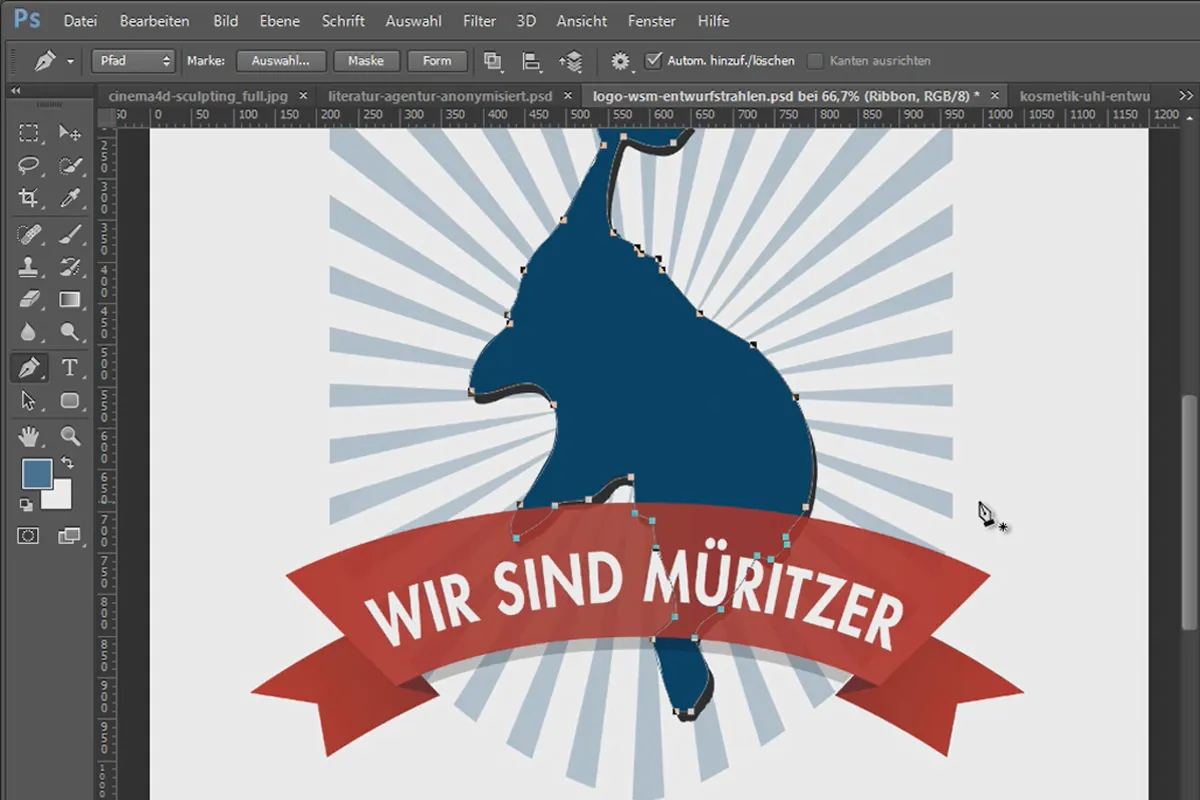This screenshot has width=1200, height=800.
Task: Toggle Autom. hinzuf./löschen checkbox
Action: click(654, 61)
